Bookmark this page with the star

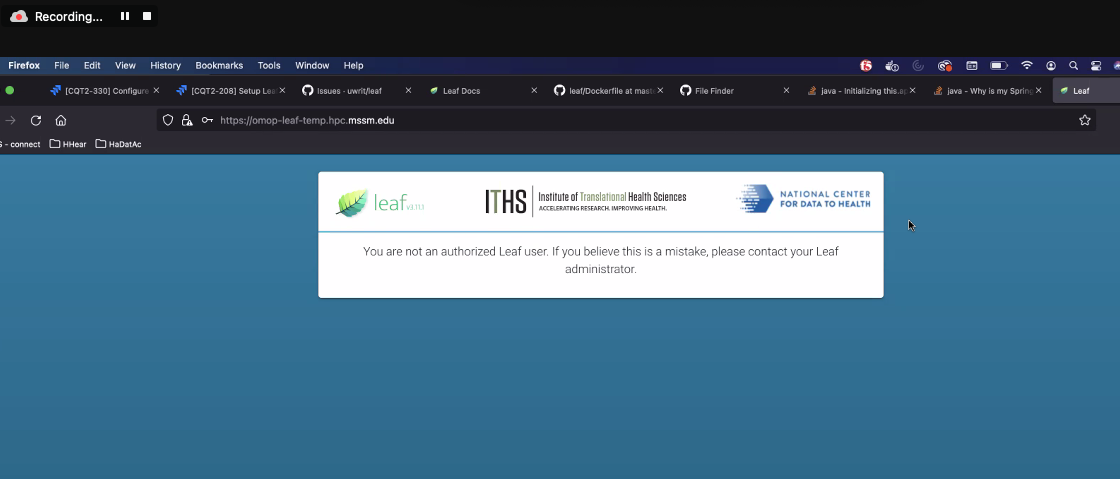point(1084,120)
